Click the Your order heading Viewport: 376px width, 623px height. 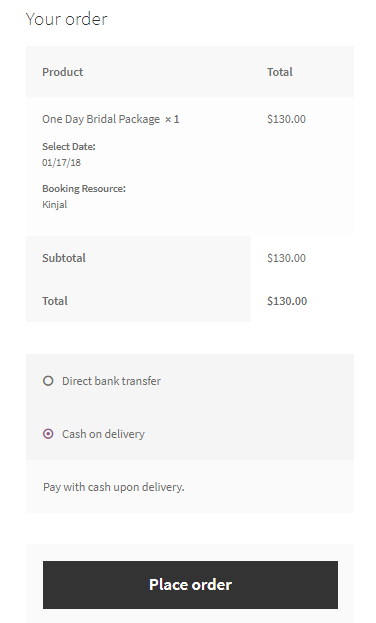pos(66,19)
